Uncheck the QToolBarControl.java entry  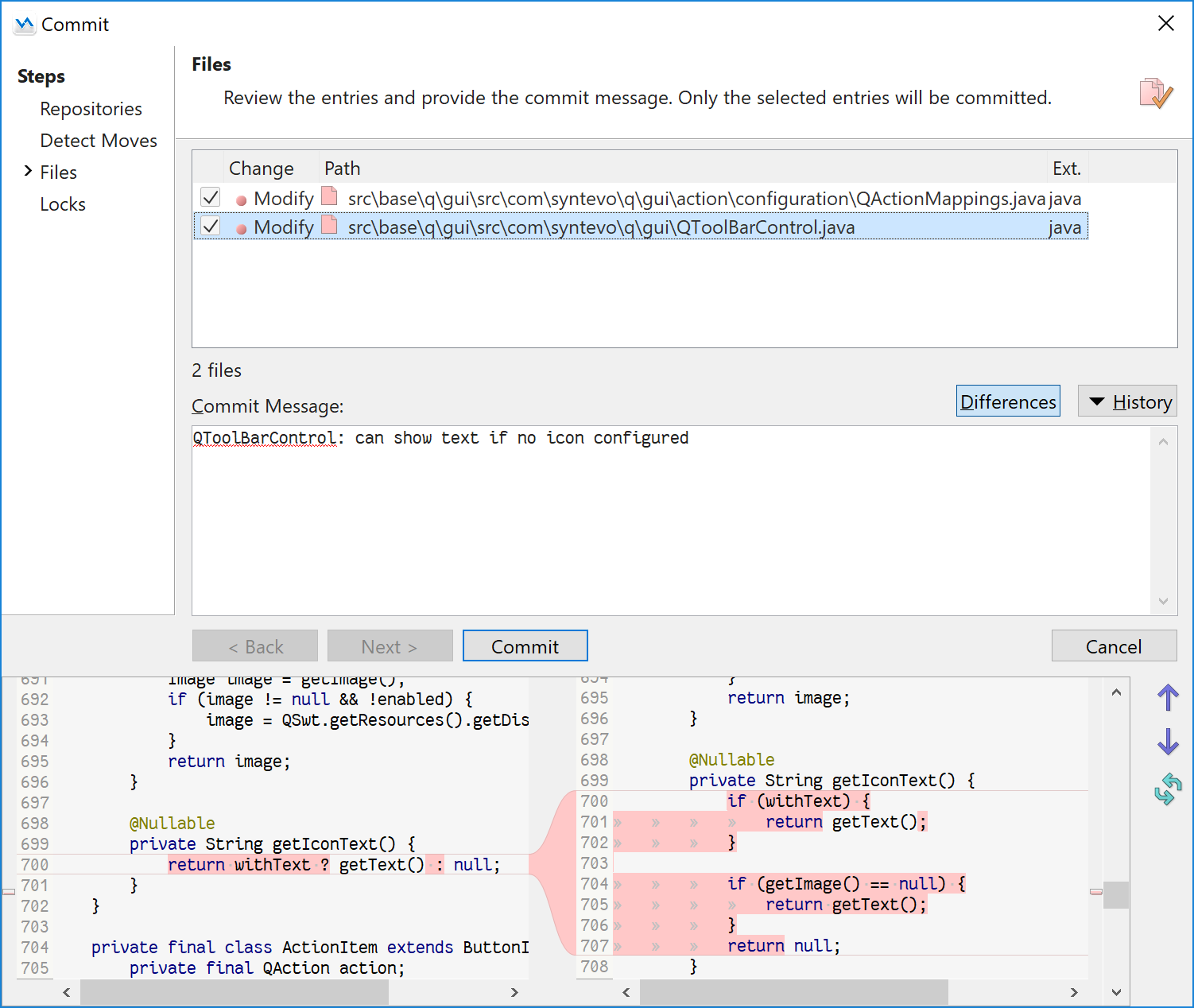(209, 226)
